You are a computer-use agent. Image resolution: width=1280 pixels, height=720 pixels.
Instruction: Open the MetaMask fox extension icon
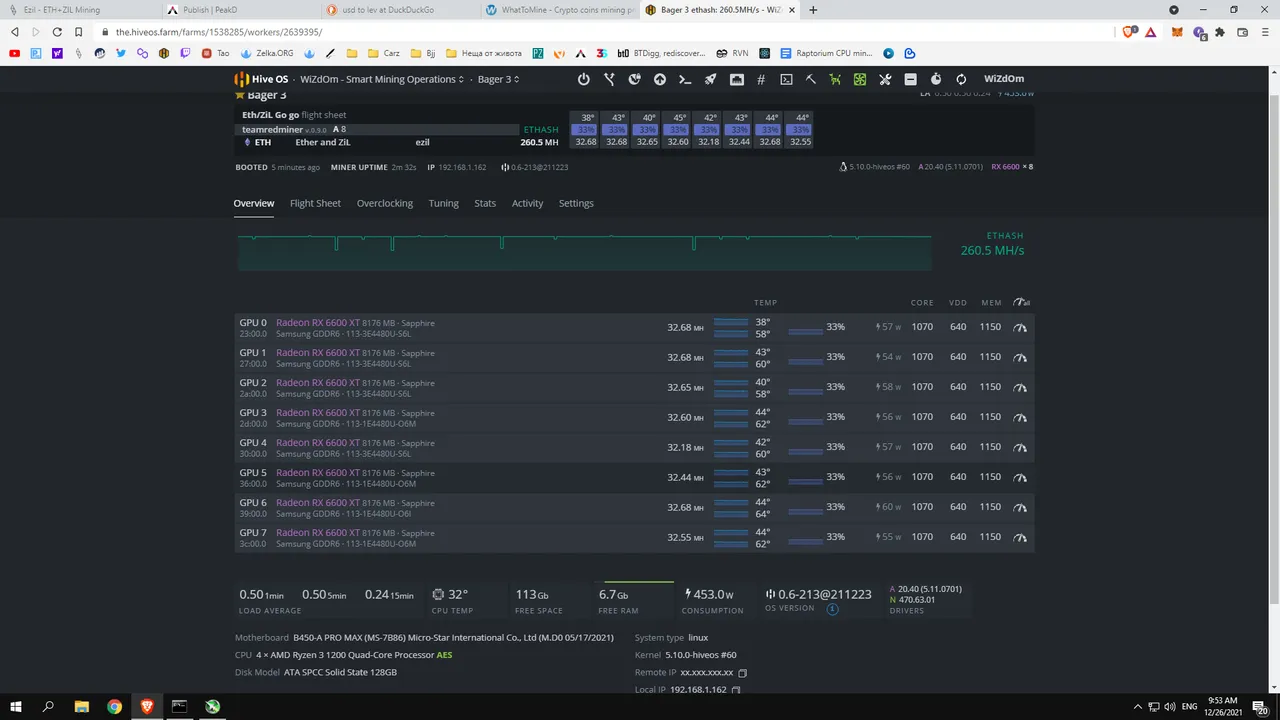click(x=1177, y=32)
